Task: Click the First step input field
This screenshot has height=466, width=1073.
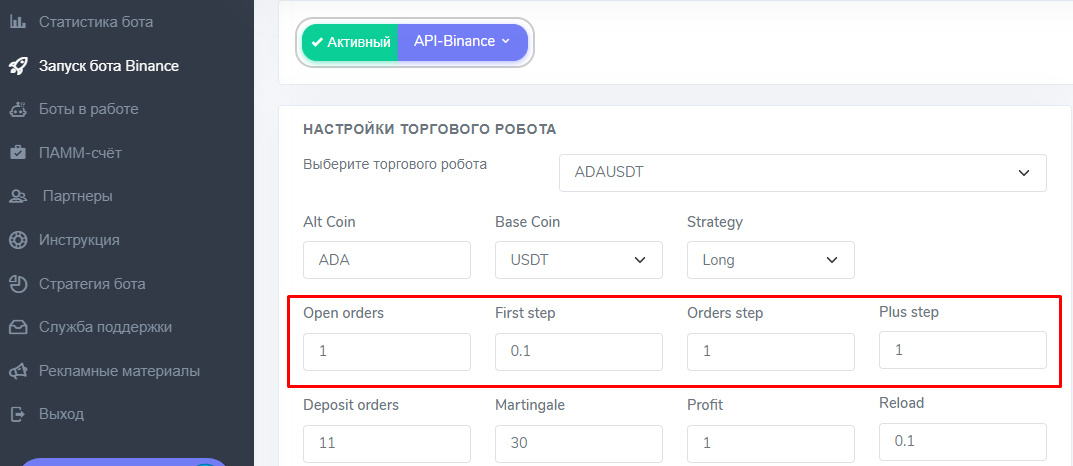Action: 578,351
